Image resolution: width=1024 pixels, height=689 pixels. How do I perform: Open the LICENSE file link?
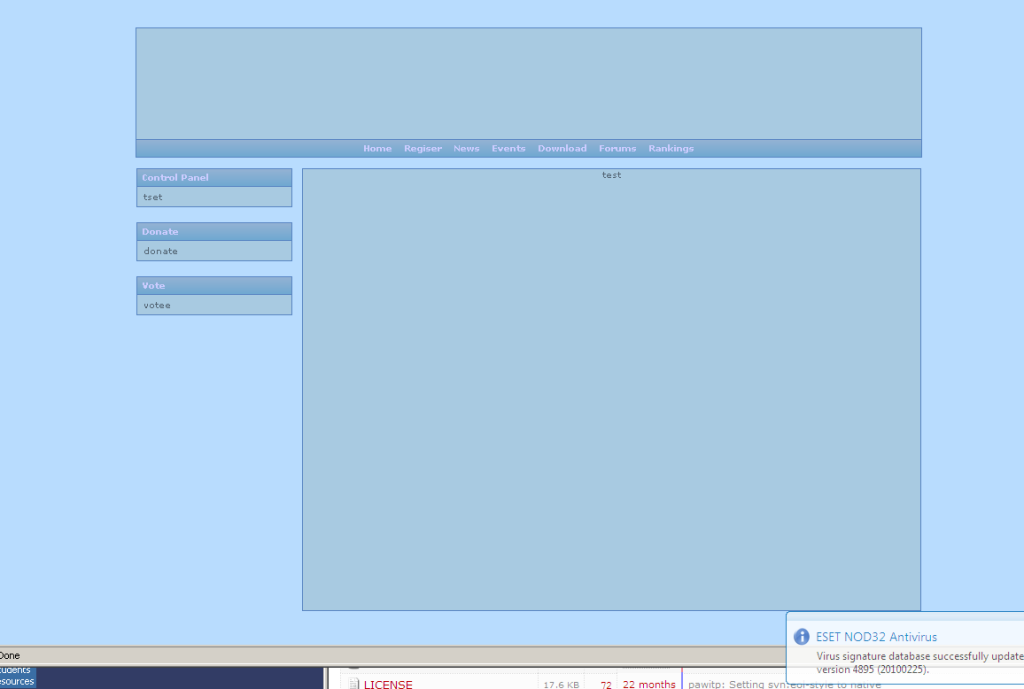pos(388,684)
